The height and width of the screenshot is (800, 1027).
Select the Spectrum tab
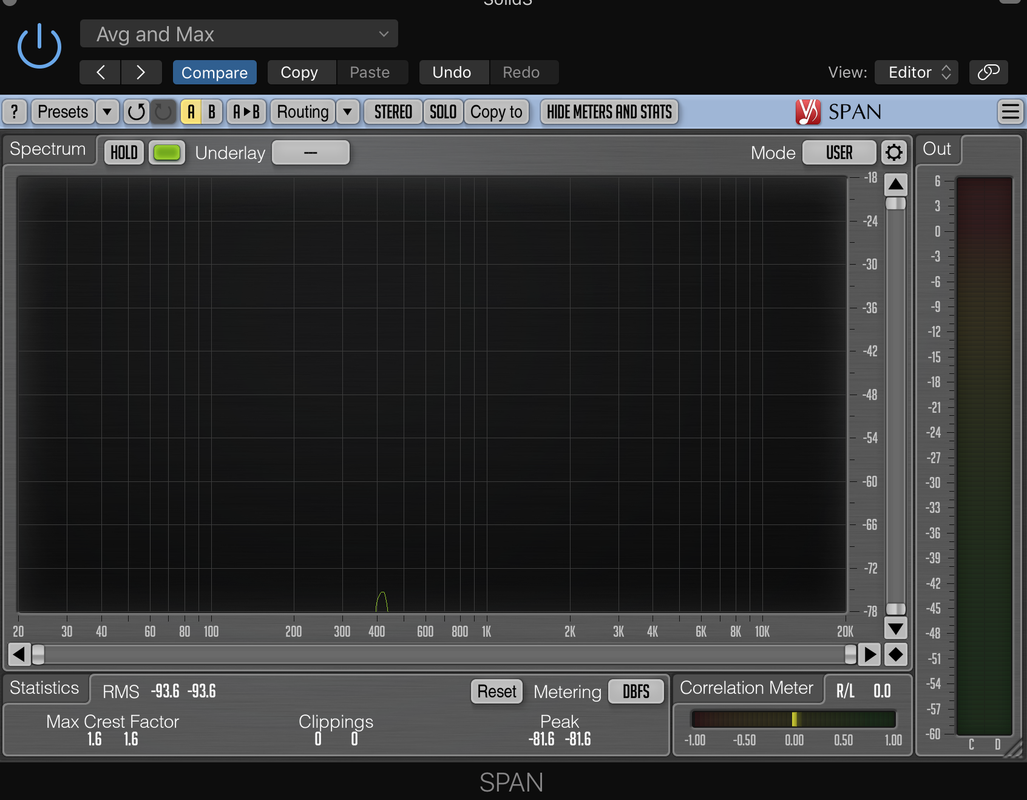pyautogui.click(x=48, y=149)
